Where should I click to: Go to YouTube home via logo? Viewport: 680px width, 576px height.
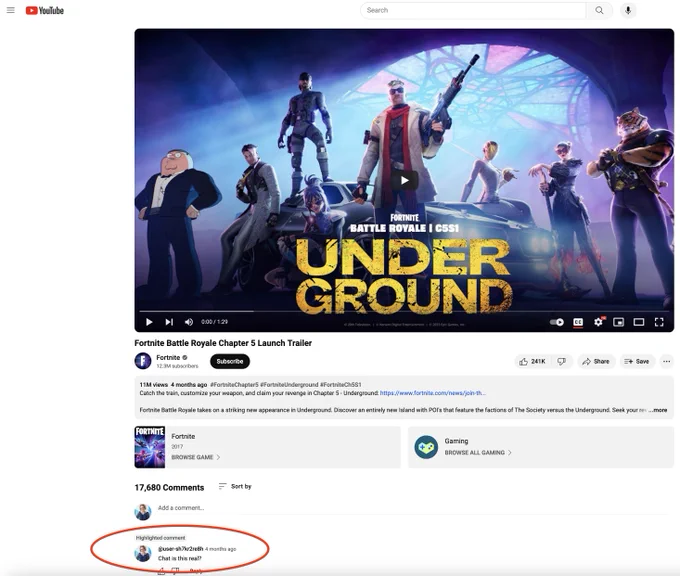(45, 10)
